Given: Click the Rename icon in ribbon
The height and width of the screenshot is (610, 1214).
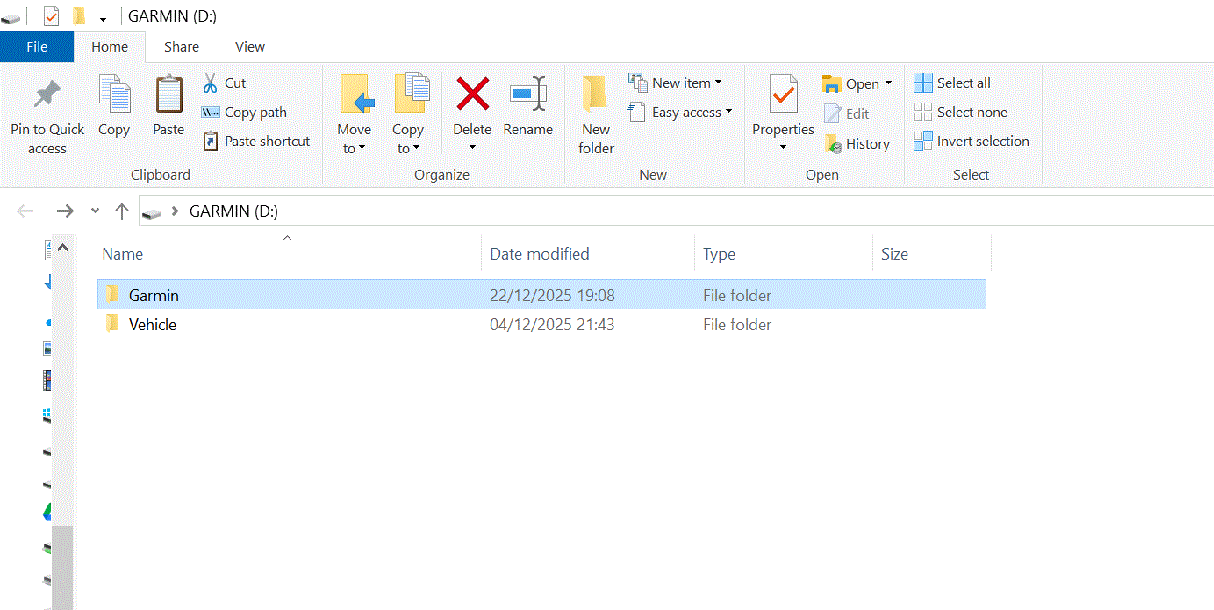Looking at the screenshot, I should 528,95.
